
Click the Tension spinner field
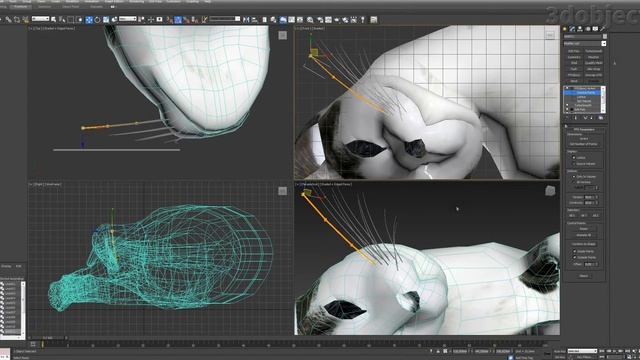(x=589, y=197)
